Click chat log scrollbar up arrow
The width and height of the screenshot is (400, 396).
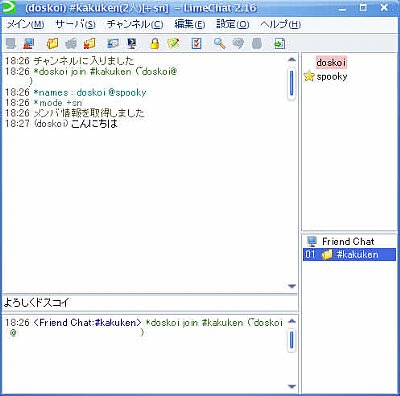[x=292, y=60]
